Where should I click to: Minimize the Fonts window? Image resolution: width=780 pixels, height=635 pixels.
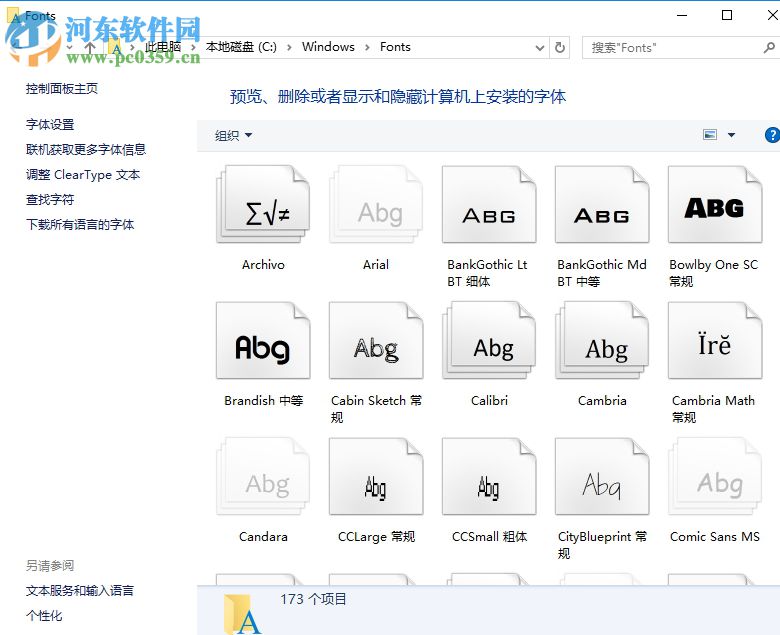pyautogui.click(x=682, y=15)
